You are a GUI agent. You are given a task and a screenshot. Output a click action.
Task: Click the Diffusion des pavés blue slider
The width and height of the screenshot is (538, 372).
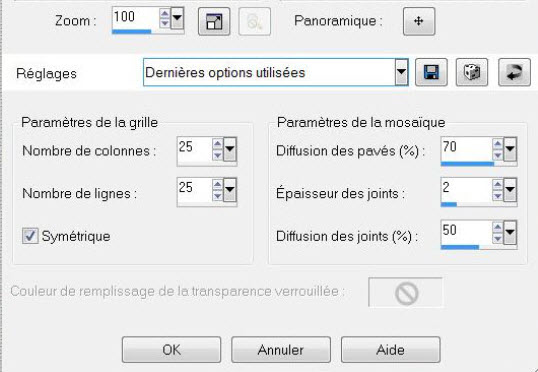[479, 164]
